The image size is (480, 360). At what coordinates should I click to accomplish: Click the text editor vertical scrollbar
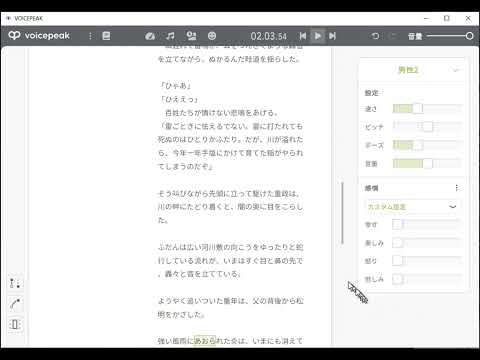click(342, 213)
